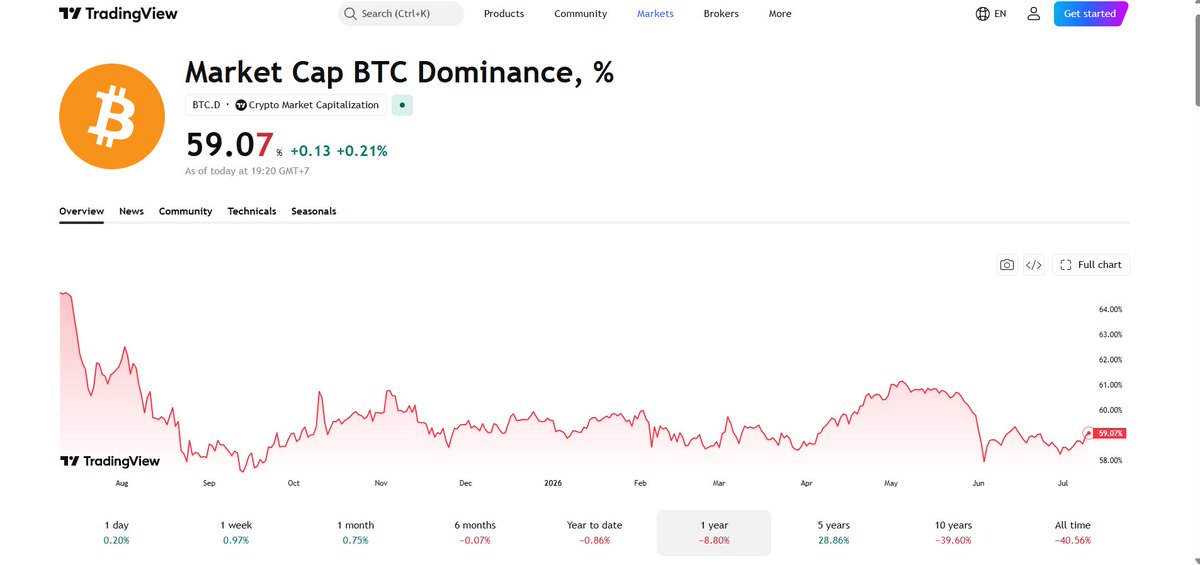This screenshot has height=565, width=1200.
Task: Open the Full chart view
Action: coord(1091,265)
